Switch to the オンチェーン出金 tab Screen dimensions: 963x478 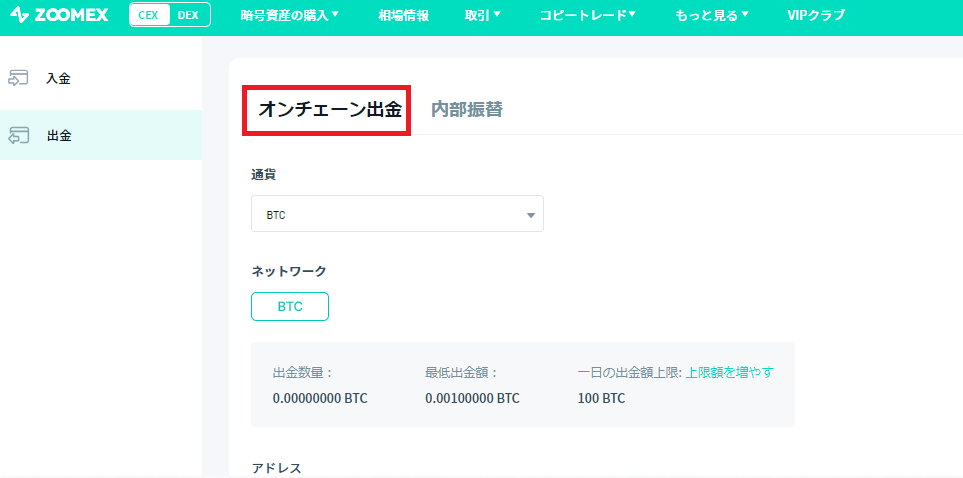330,110
